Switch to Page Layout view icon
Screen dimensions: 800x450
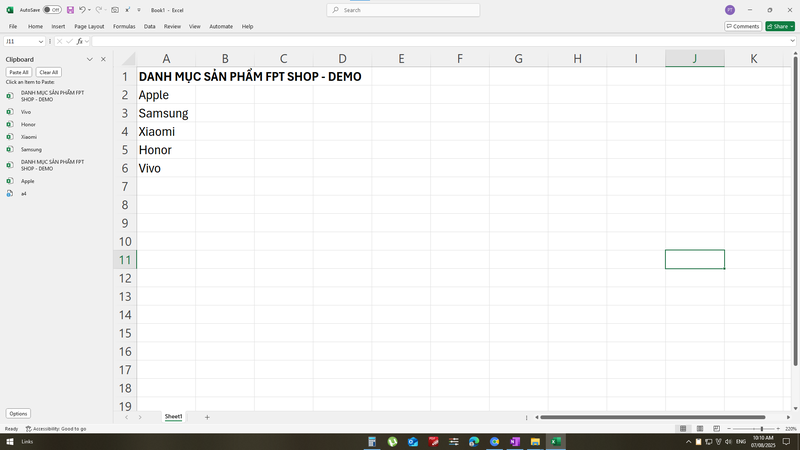click(700, 429)
